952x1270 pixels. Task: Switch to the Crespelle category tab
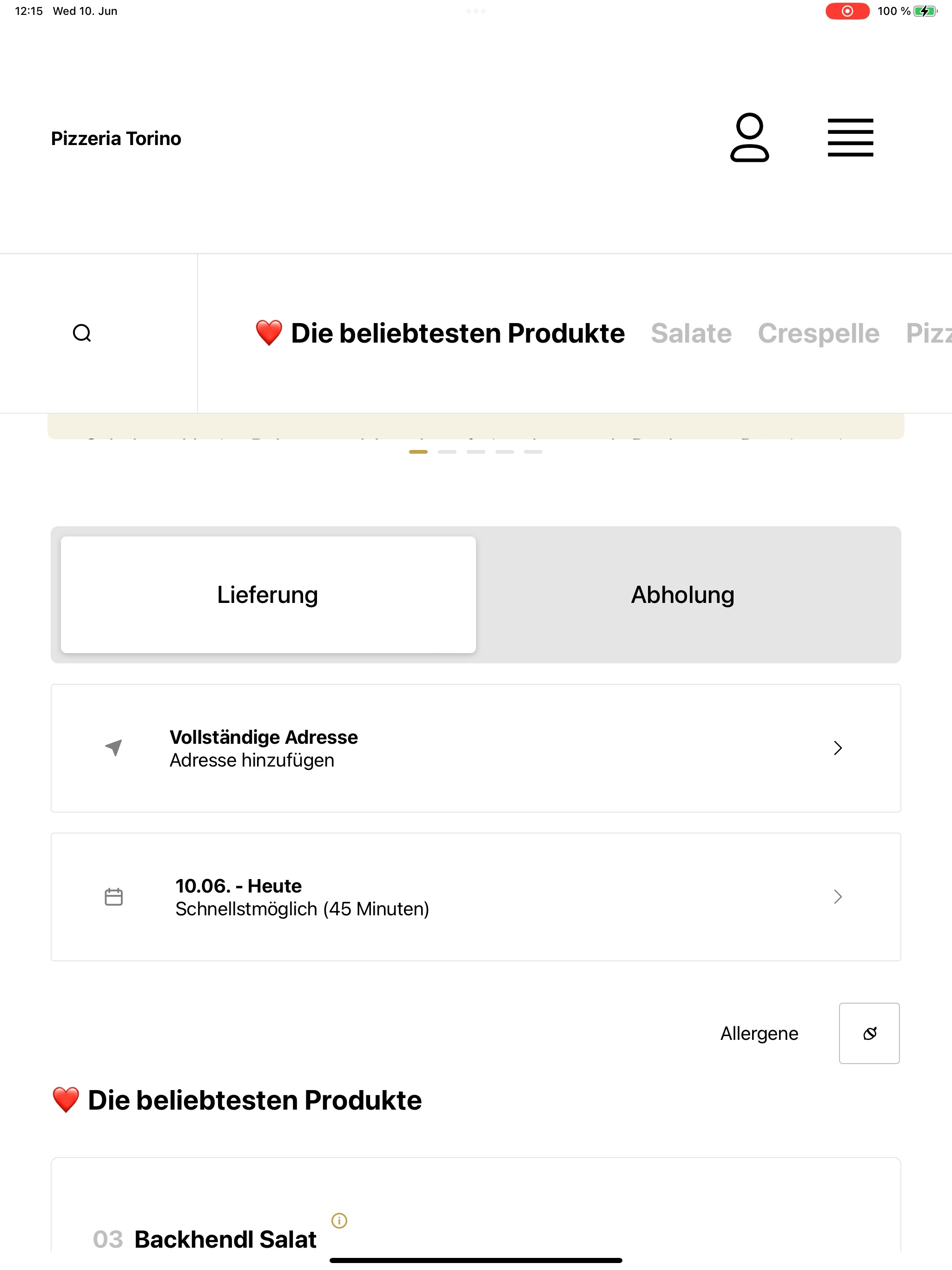819,334
